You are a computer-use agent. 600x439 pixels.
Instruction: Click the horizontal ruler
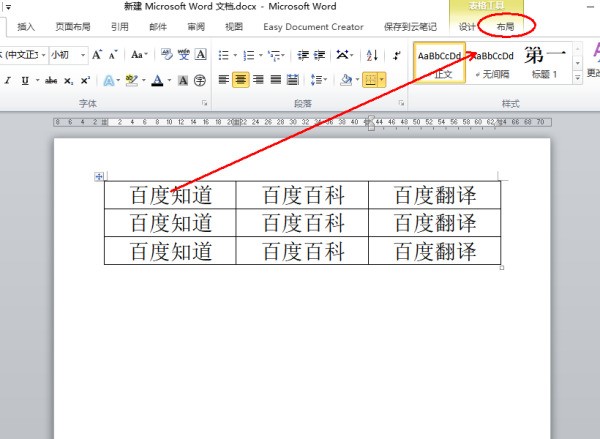point(302,122)
